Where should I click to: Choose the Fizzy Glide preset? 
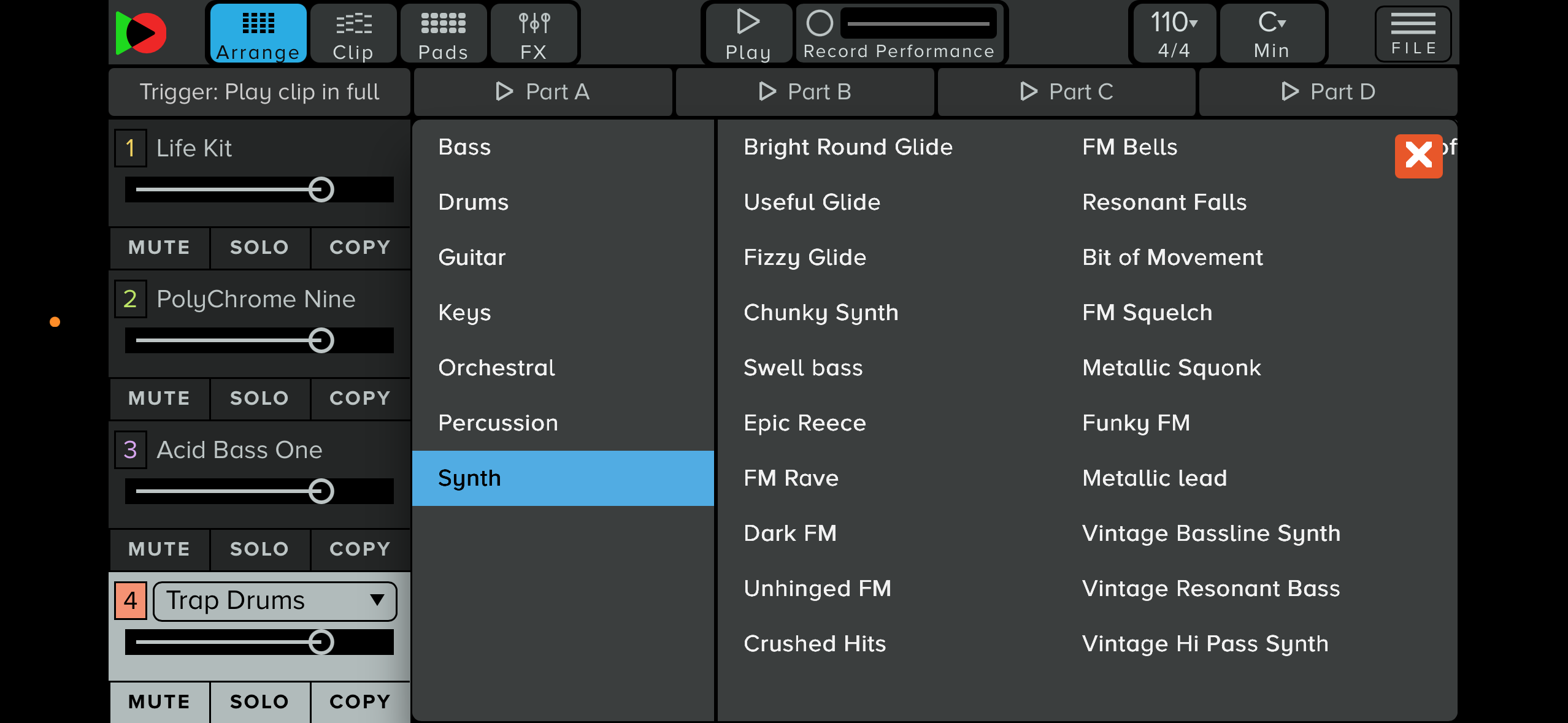[x=805, y=258]
